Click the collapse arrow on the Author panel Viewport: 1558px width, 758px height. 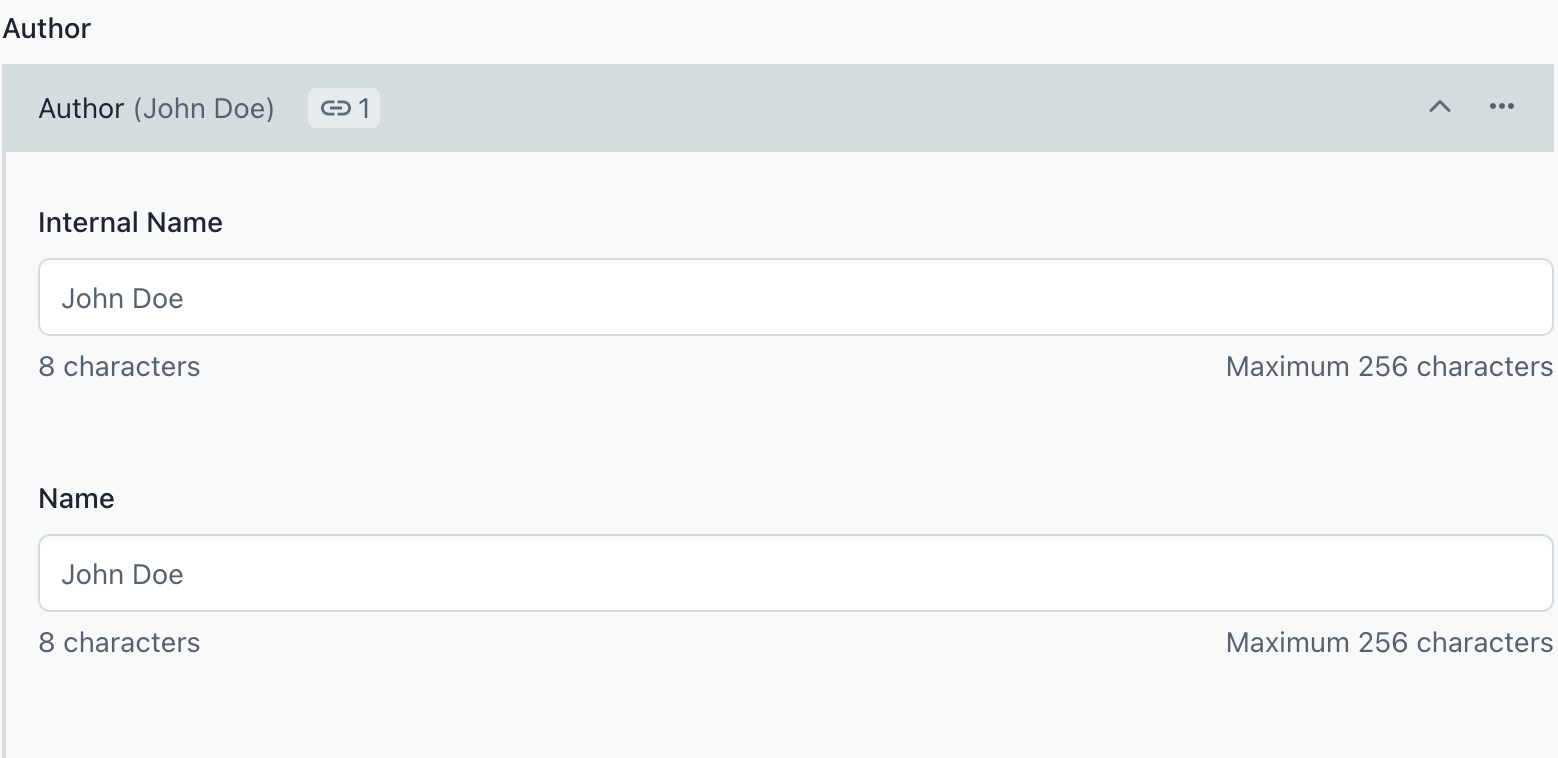click(x=1439, y=107)
